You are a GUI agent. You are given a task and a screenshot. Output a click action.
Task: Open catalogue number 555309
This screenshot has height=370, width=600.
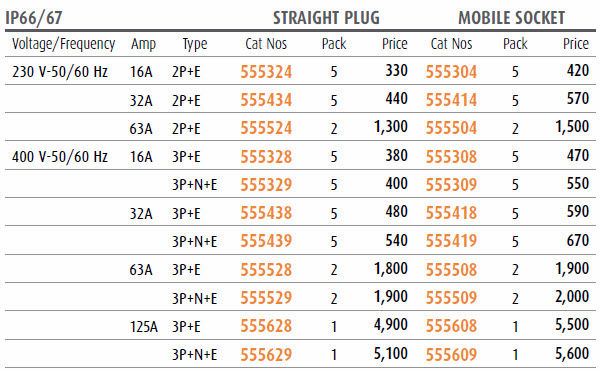tap(451, 185)
